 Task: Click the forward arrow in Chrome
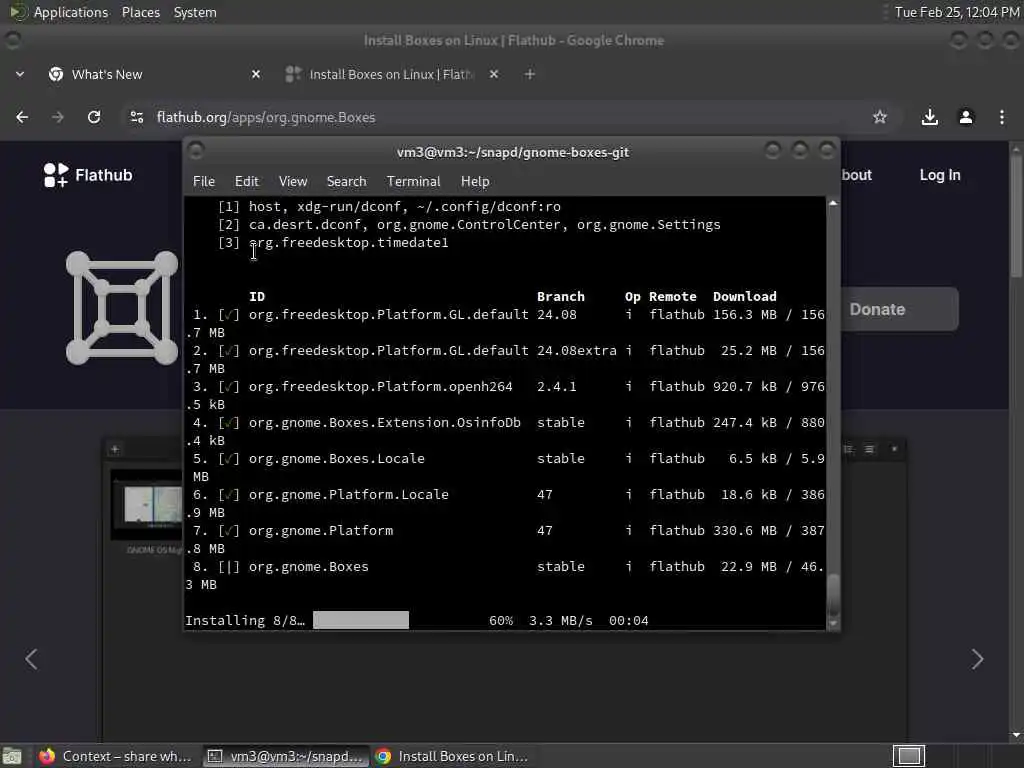[58, 117]
